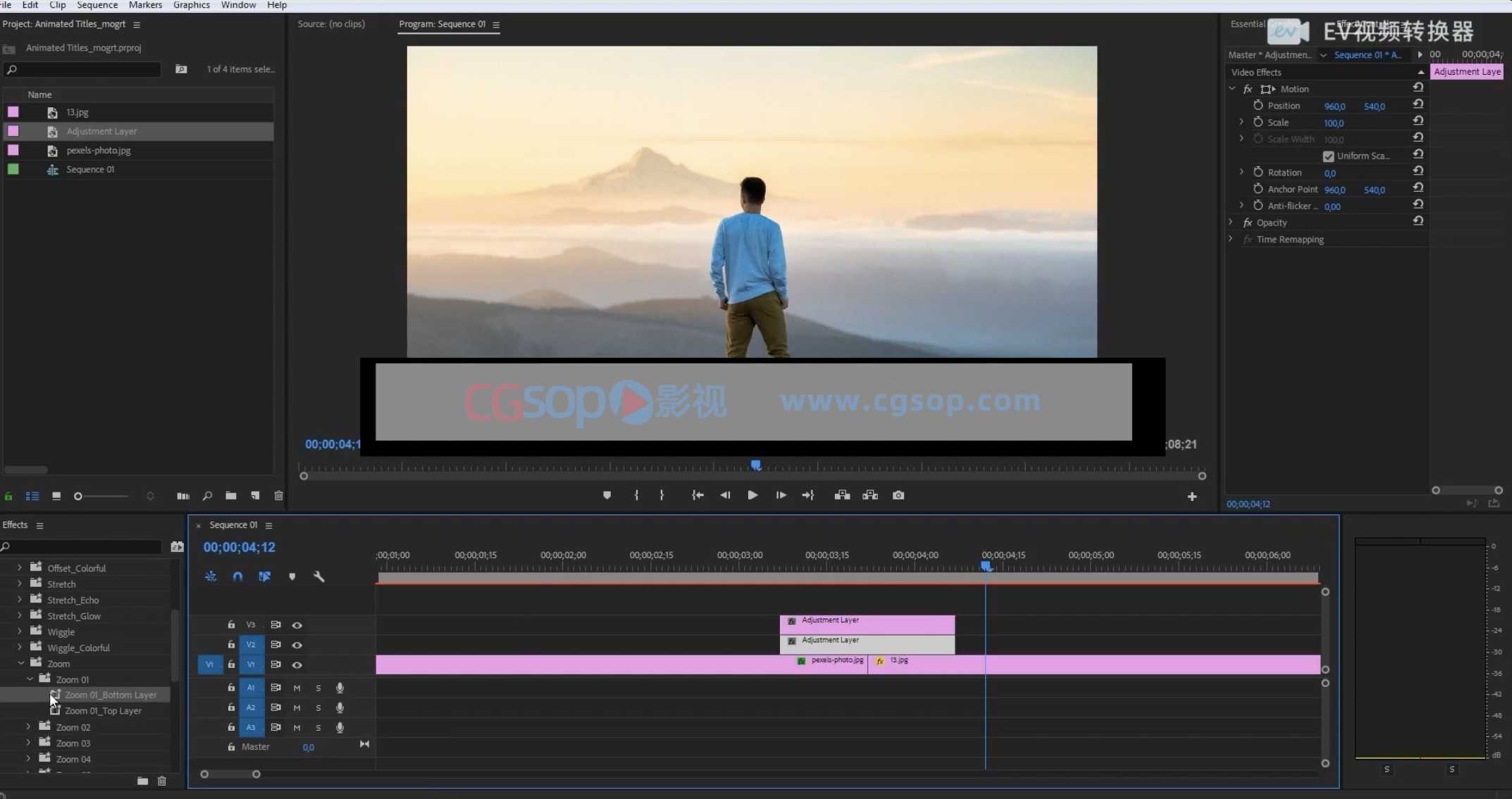
Task: Click the Export Frame camera icon
Action: [898, 495]
